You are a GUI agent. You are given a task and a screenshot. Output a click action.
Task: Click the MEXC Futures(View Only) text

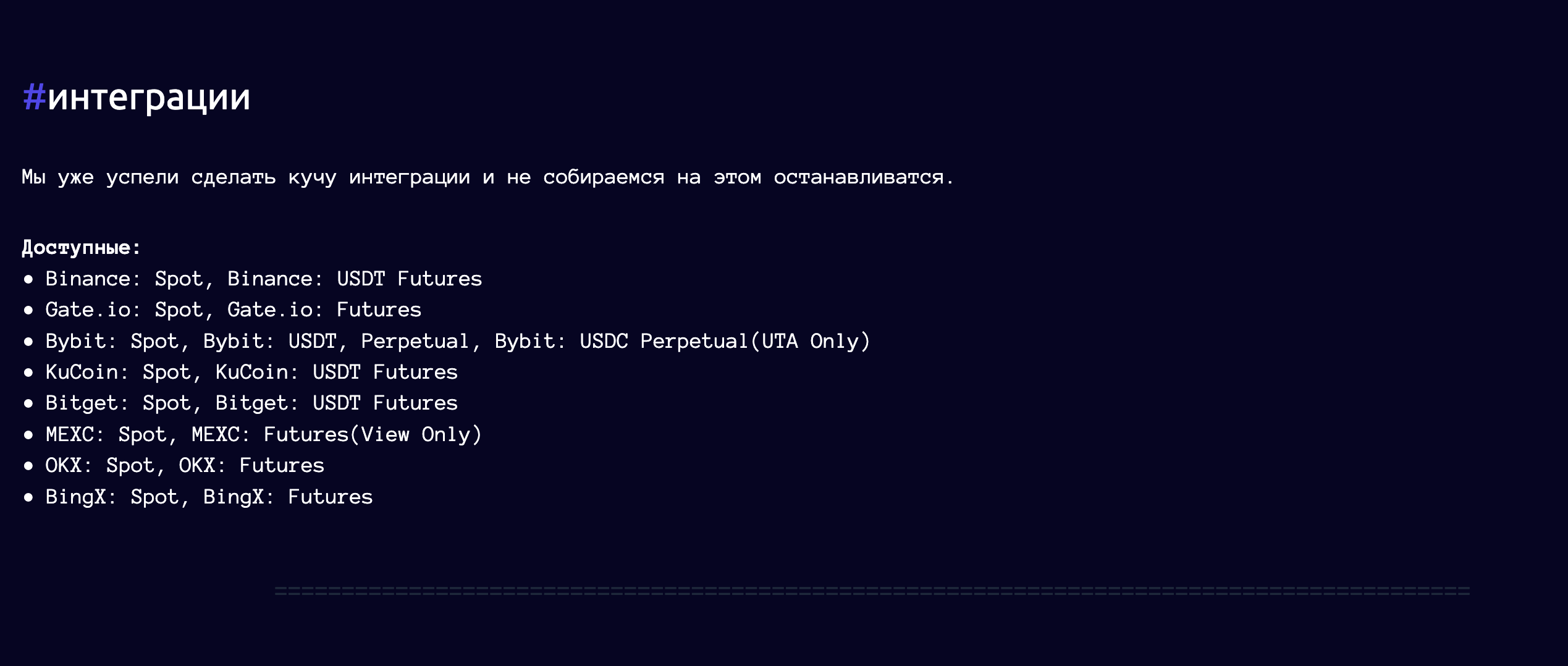[x=337, y=435]
